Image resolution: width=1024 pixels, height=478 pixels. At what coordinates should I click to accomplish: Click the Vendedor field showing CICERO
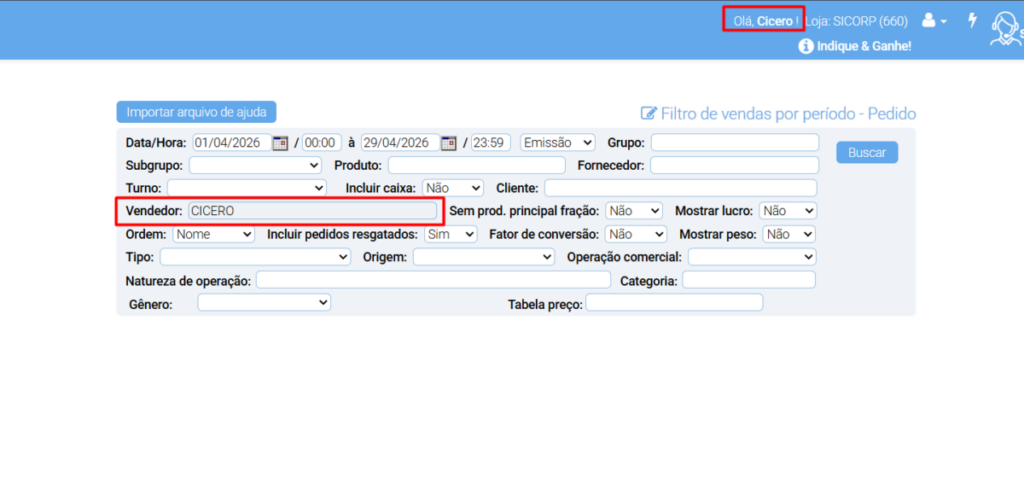click(x=313, y=210)
